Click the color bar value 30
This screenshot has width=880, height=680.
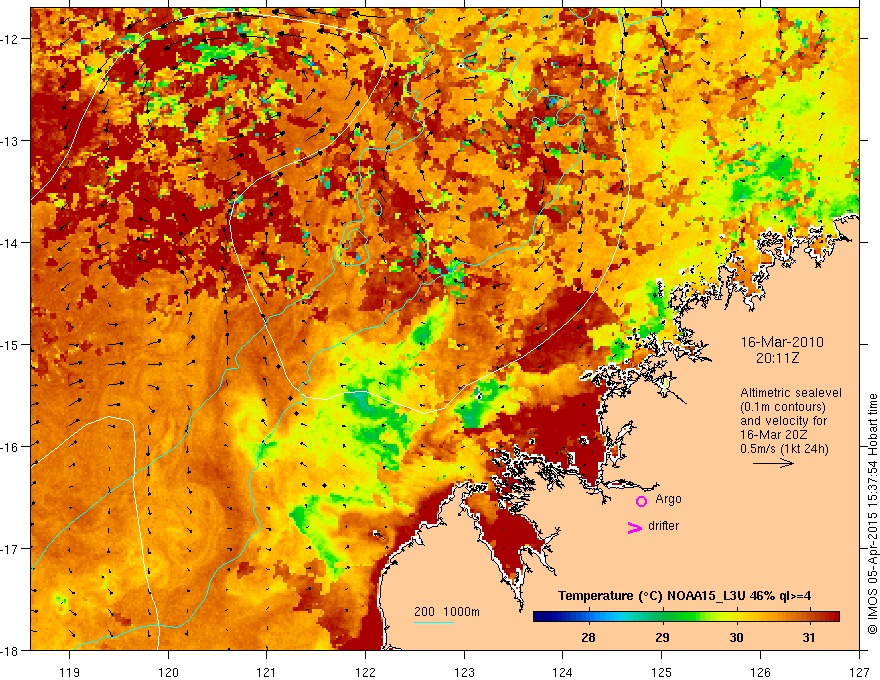coord(736,637)
